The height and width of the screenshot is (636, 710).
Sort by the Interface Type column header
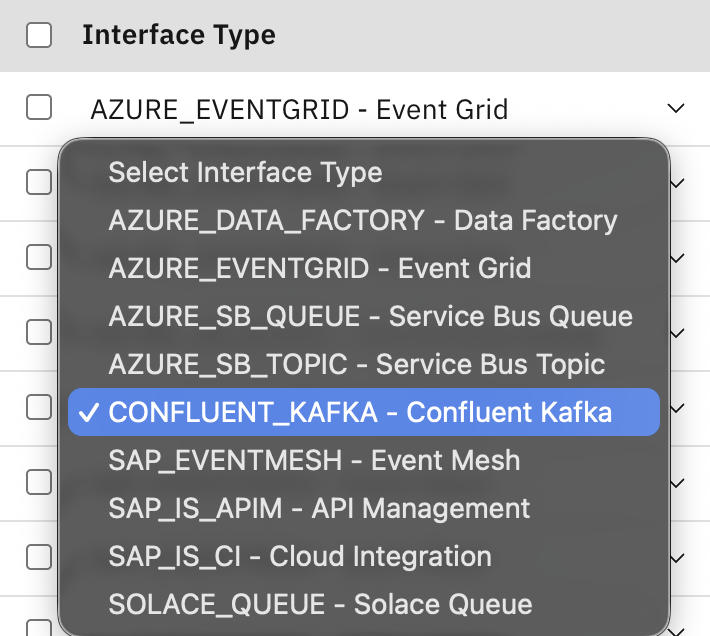(179, 35)
